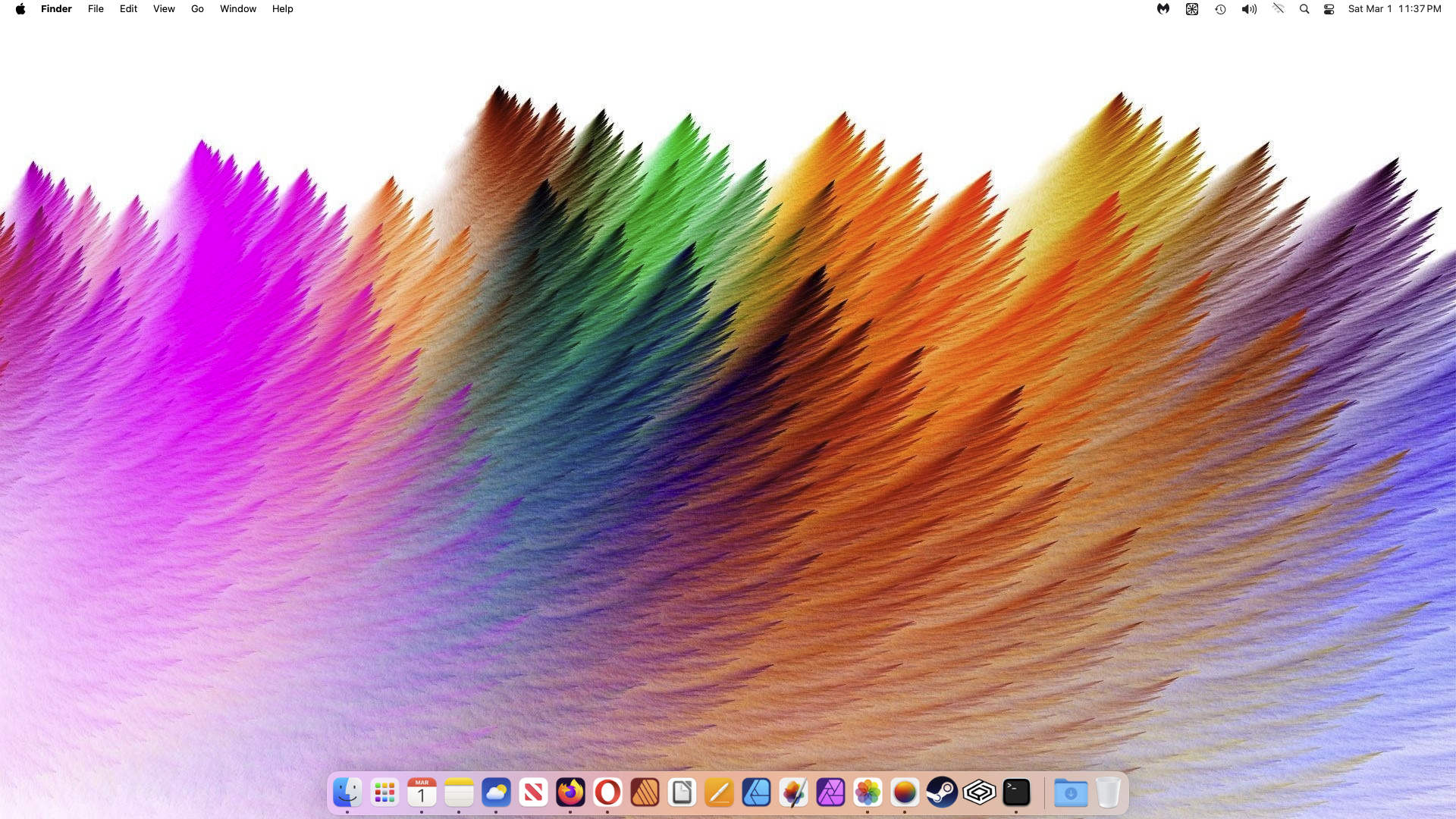Open Affinity Publisher from the Dock
Screen dimensions: 1456x819
point(645,793)
